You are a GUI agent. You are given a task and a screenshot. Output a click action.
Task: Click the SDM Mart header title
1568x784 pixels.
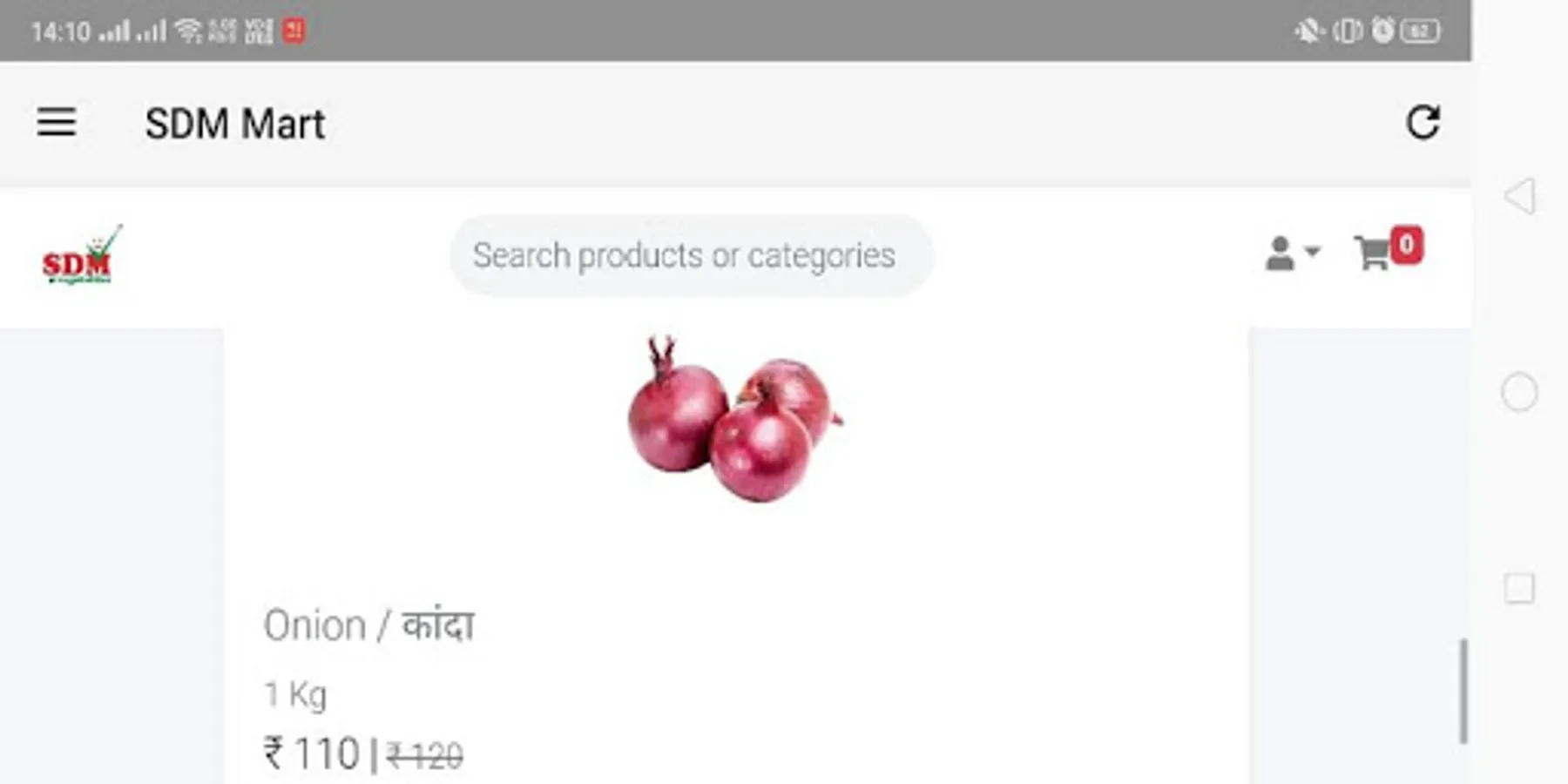235,124
